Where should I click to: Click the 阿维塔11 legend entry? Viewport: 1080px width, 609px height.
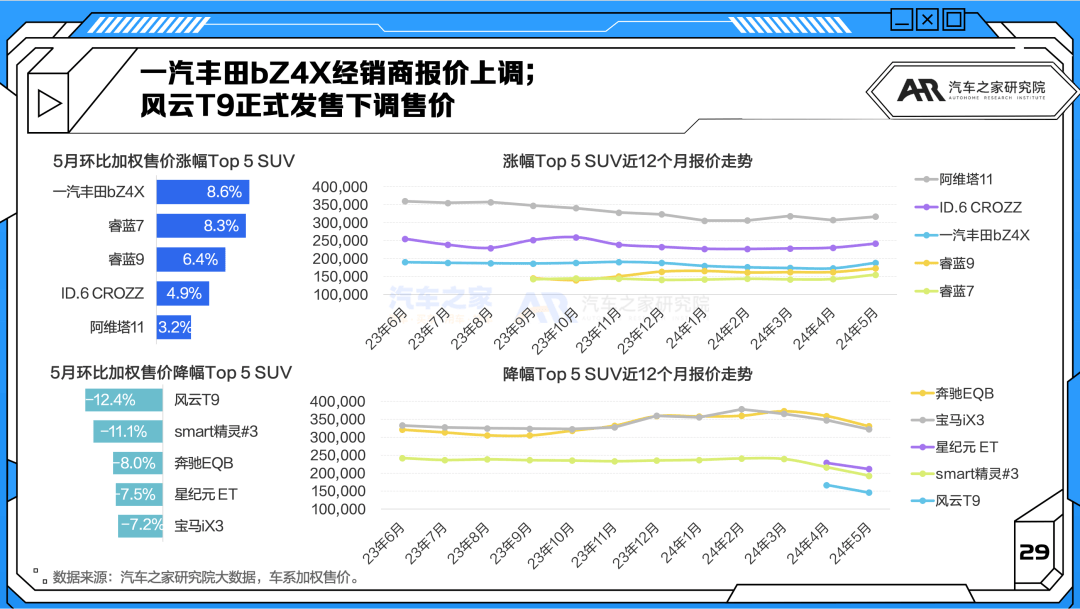click(954, 180)
